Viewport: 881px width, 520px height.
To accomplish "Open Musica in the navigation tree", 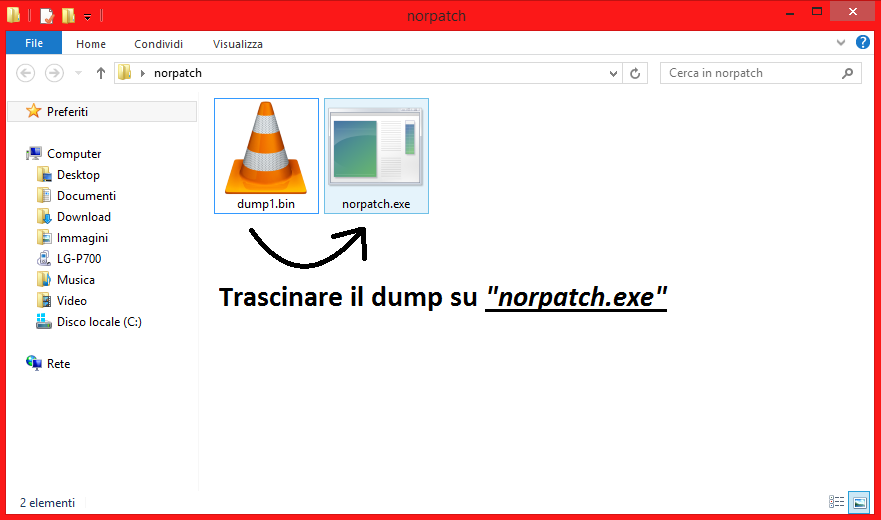I will [75, 279].
